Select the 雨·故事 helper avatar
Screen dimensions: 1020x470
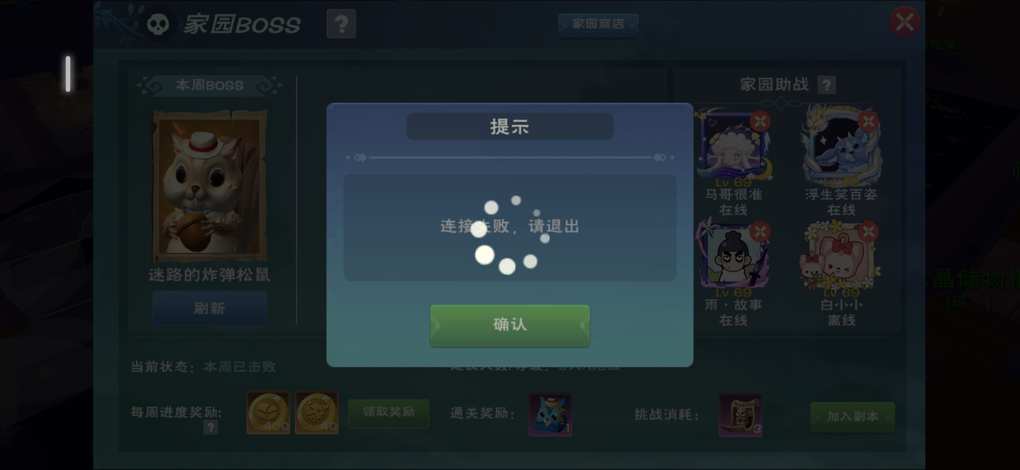(x=733, y=255)
